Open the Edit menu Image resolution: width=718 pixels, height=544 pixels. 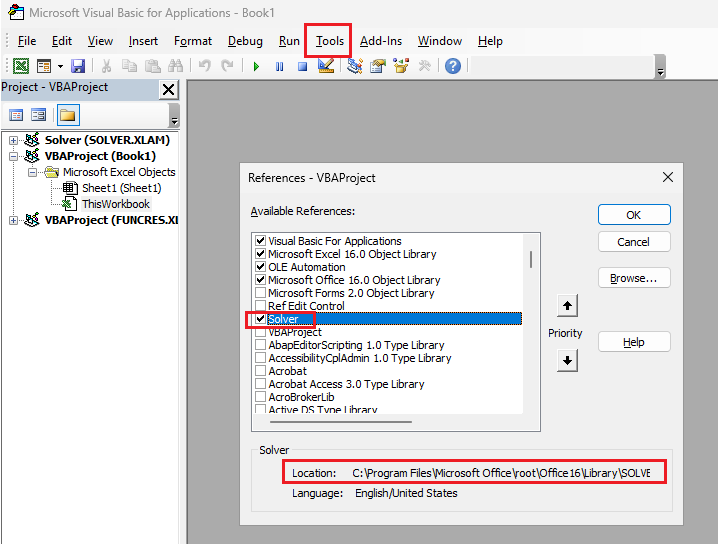61,41
